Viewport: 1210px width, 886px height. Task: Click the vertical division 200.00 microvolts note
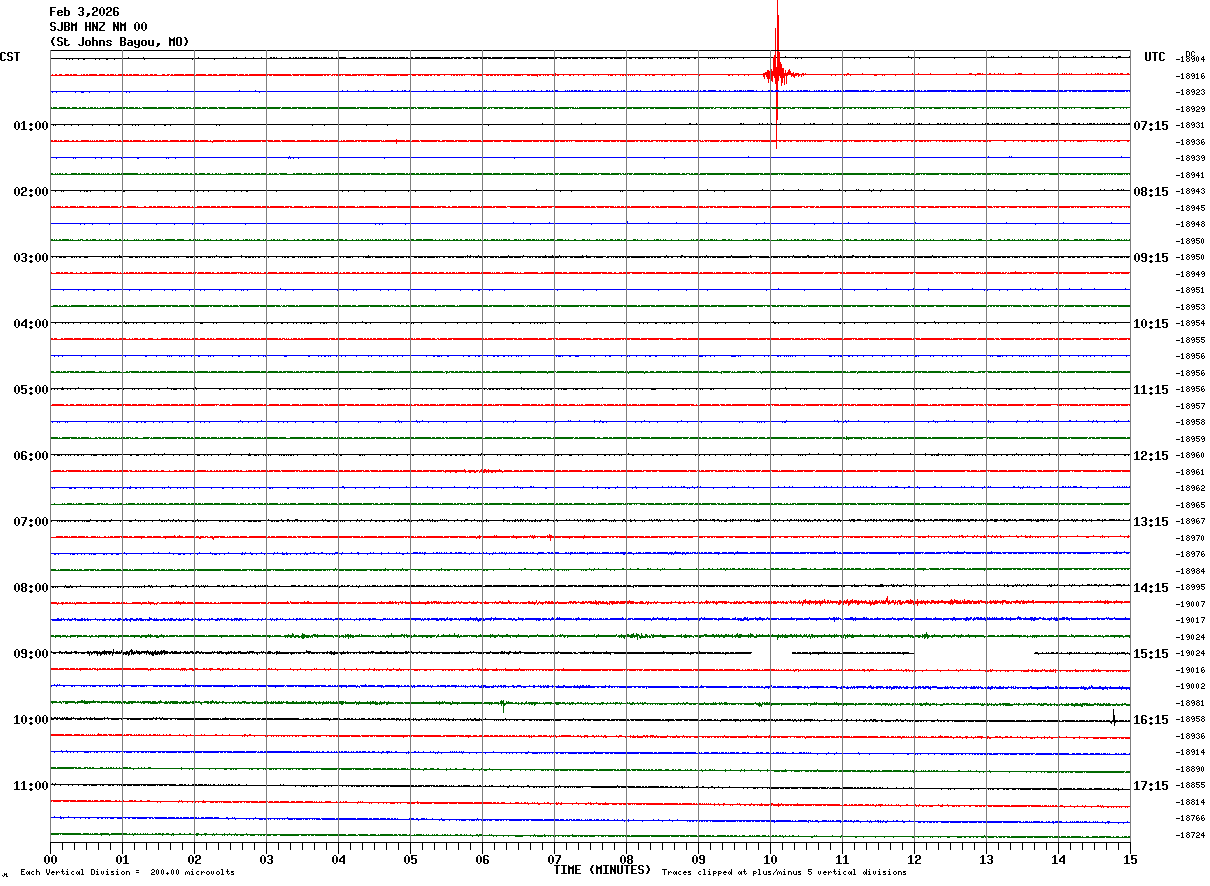pos(127,873)
